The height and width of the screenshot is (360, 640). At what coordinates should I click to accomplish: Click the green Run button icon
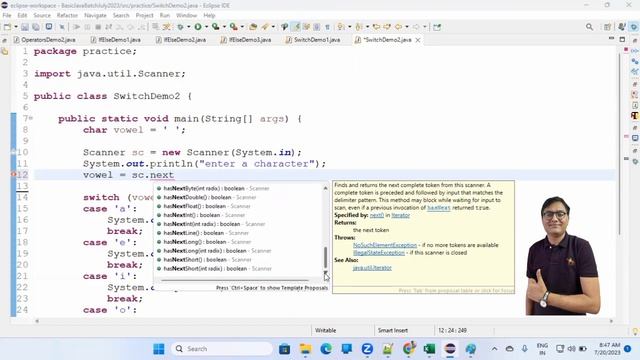click(198, 27)
